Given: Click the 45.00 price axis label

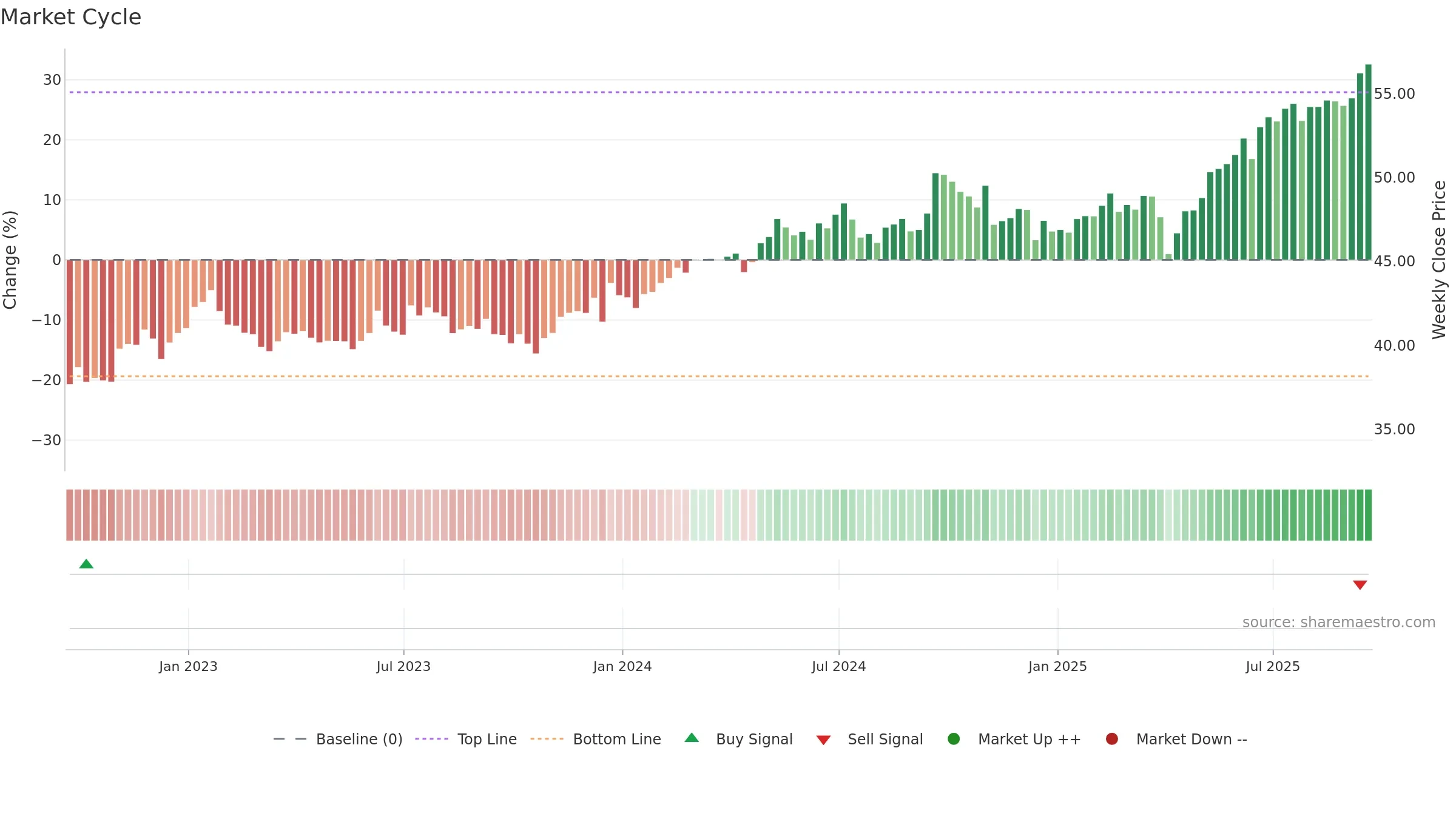Looking at the screenshot, I should pos(1394,261).
